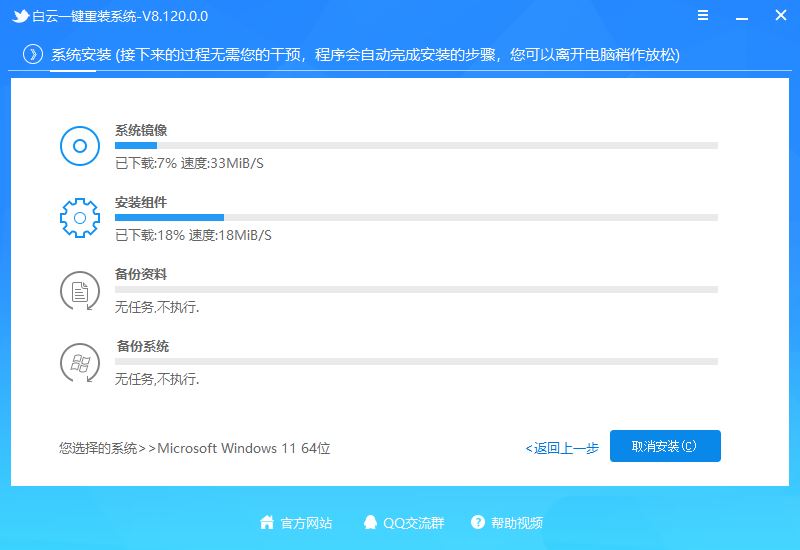Click the 系统安装 step tab heading
The image size is (800, 550).
(82, 55)
